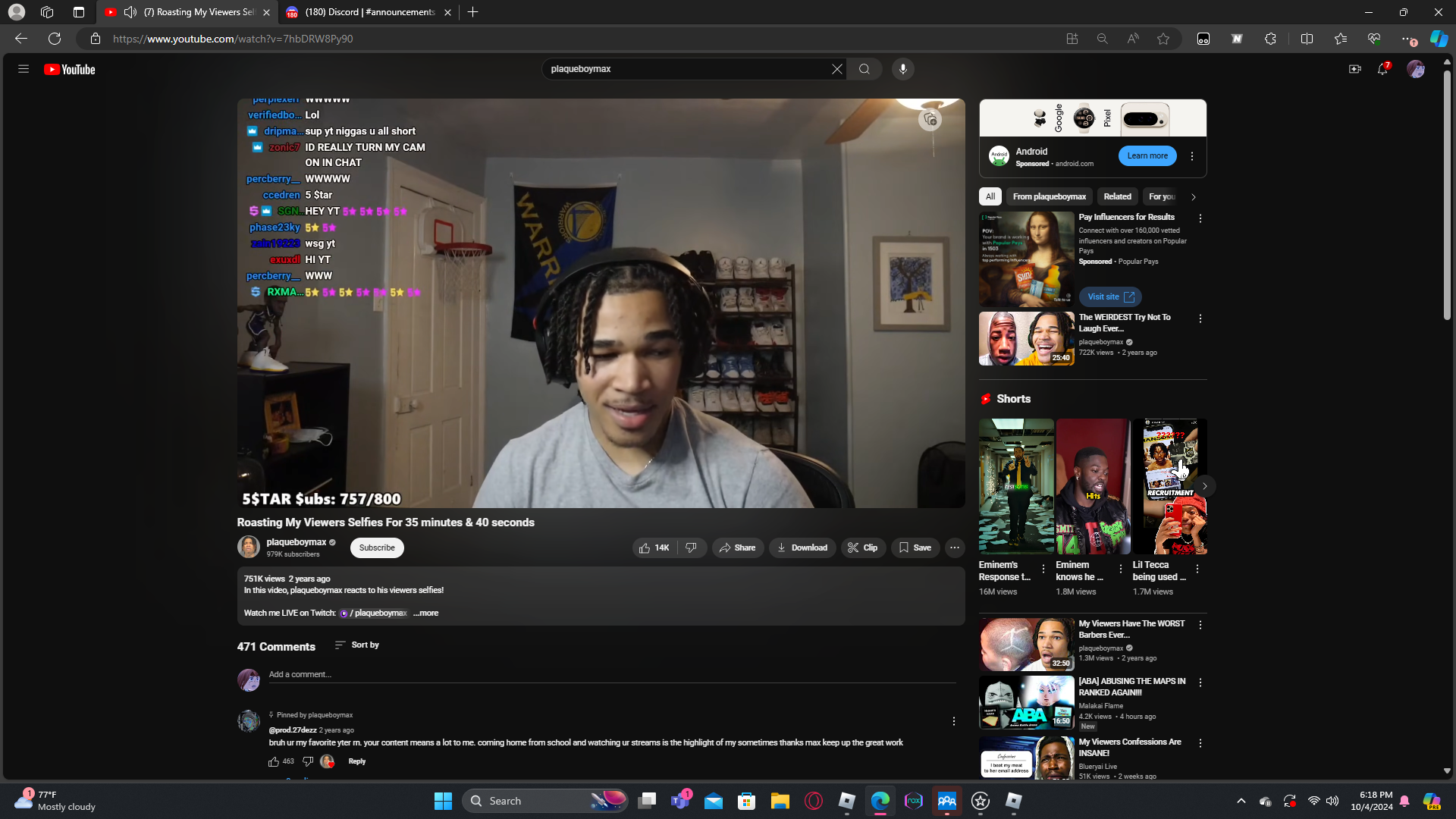Screen dimensions: 1456x819
Task: Go back to the previous page
Action: (21, 39)
